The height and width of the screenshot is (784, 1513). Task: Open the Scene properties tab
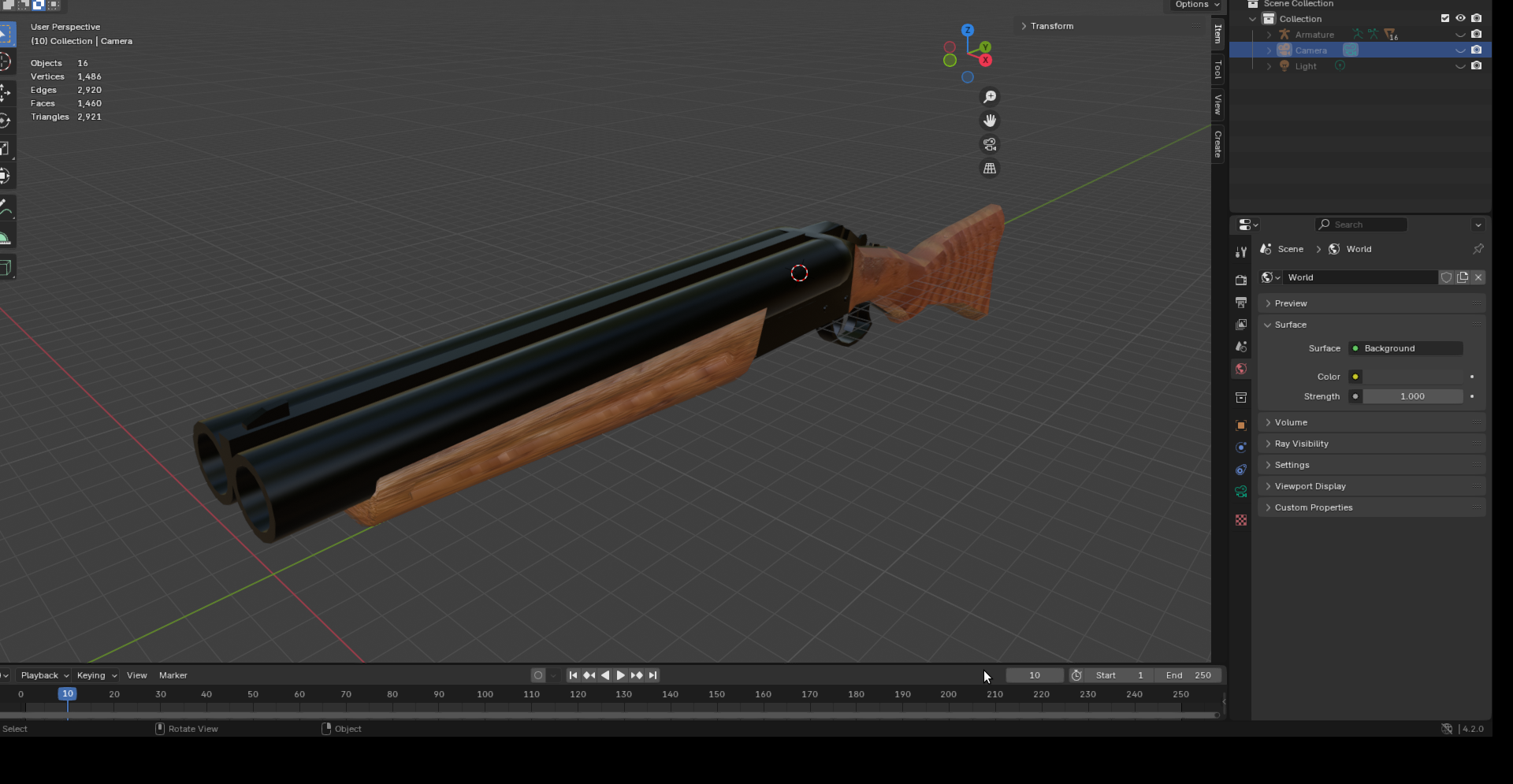point(1241,347)
